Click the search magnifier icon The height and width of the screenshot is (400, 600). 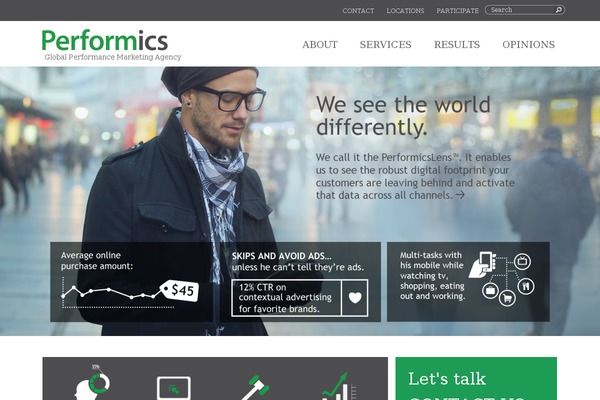click(559, 10)
